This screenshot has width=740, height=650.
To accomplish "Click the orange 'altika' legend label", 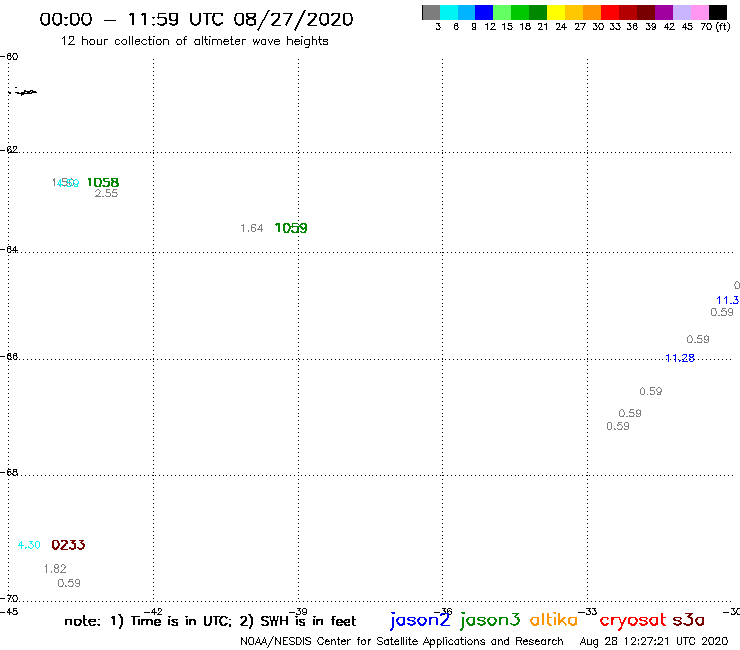I will pyautogui.click(x=554, y=619).
